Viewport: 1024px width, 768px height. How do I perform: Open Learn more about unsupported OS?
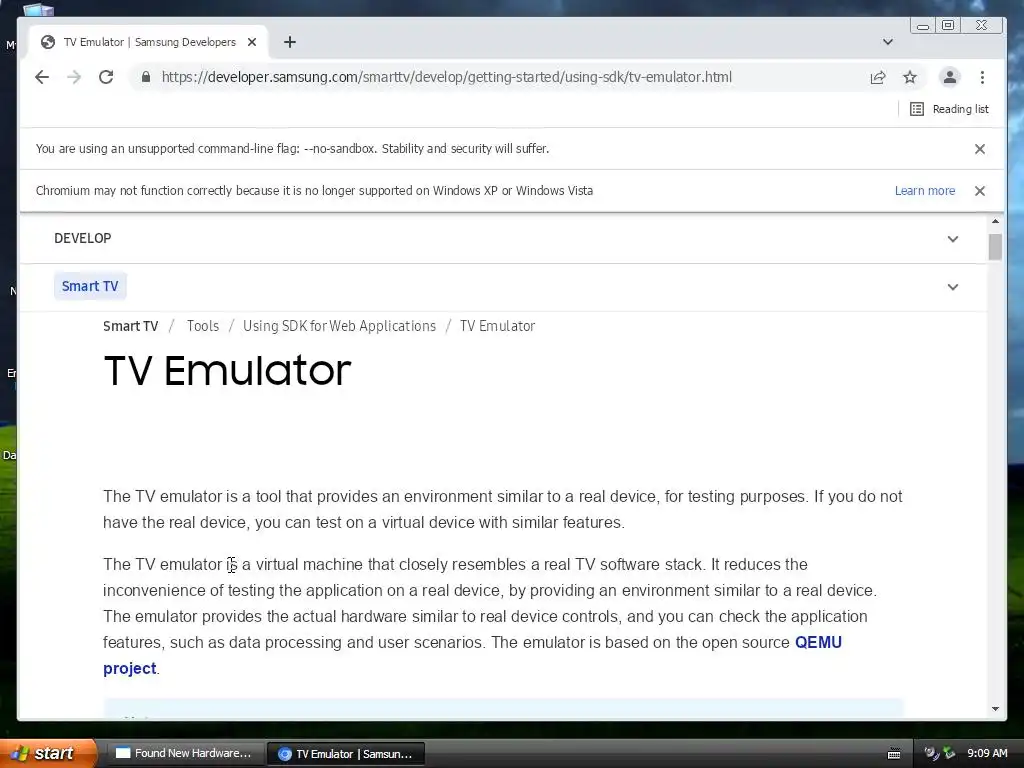point(925,191)
